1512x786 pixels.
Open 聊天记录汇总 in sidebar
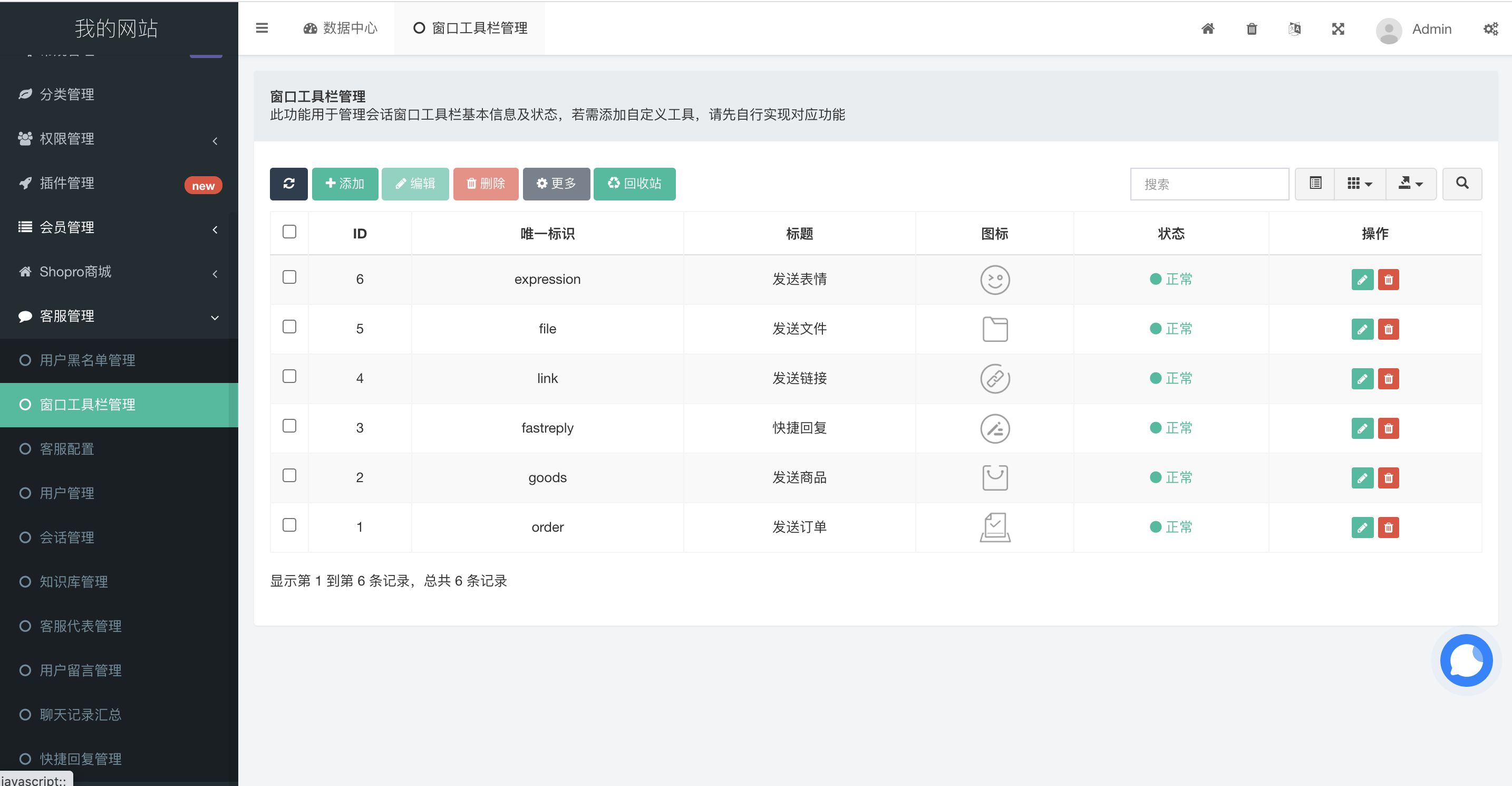click(119, 715)
